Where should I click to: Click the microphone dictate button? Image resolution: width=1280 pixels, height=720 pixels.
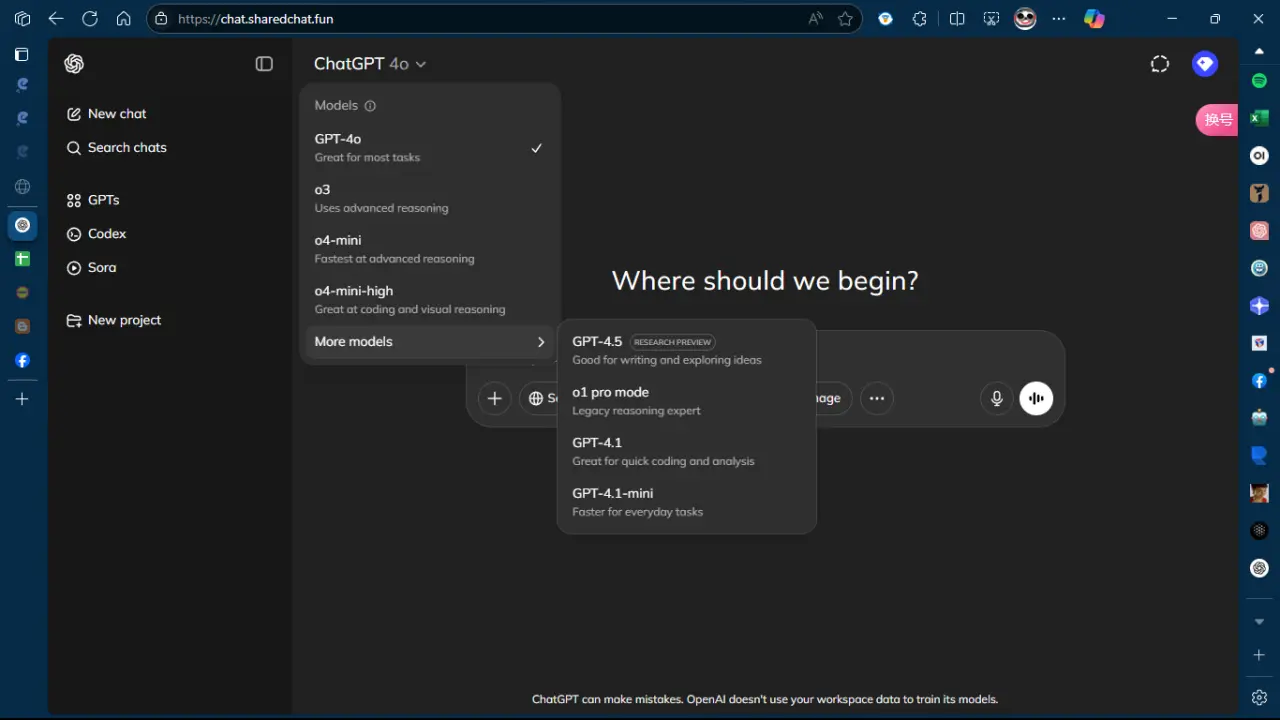click(997, 398)
